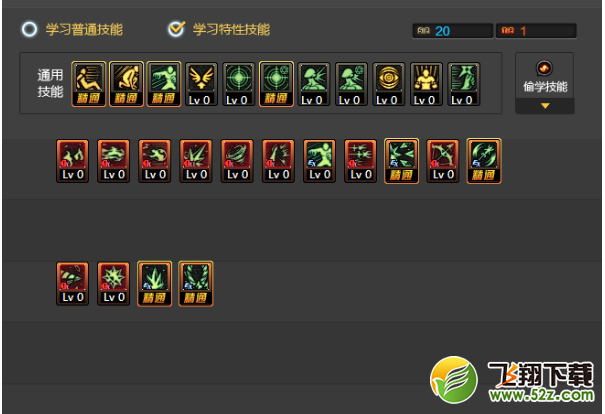Click the golden eye general skill icon
The image size is (605, 414).
pos(389,84)
